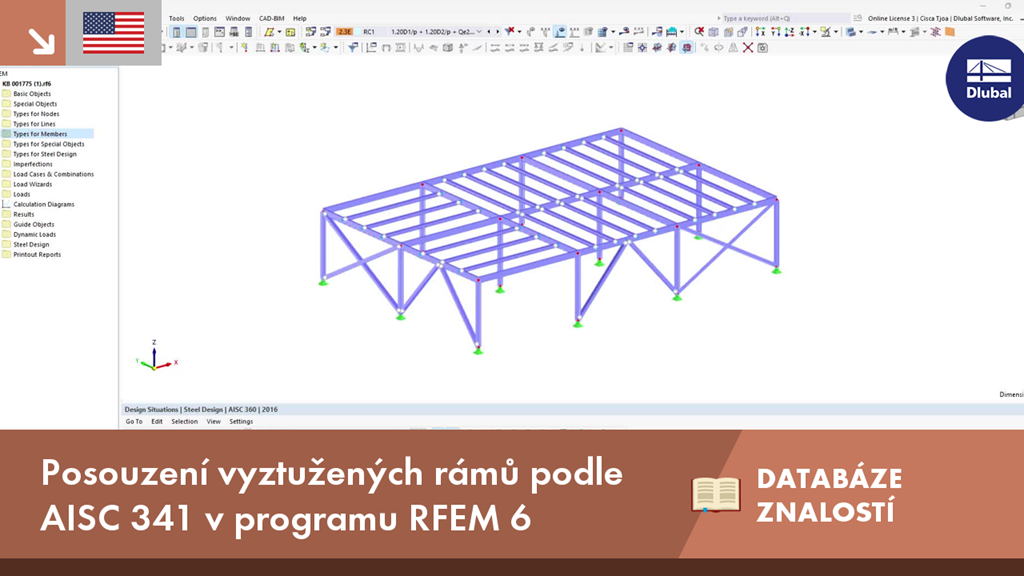Image resolution: width=1024 pixels, height=576 pixels.
Task: Toggle the highlighted red display icon in second toolbar
Action: pos(687,48)
